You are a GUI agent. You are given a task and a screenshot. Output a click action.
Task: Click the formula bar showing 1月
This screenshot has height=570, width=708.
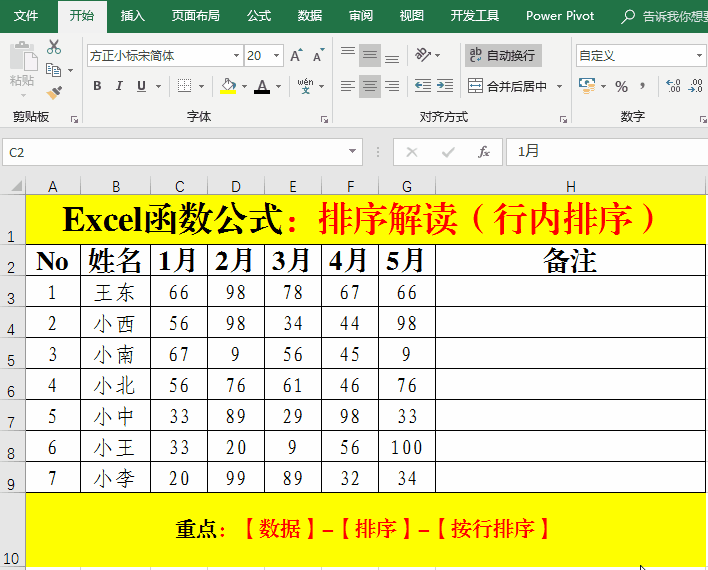tap(607, 152)
